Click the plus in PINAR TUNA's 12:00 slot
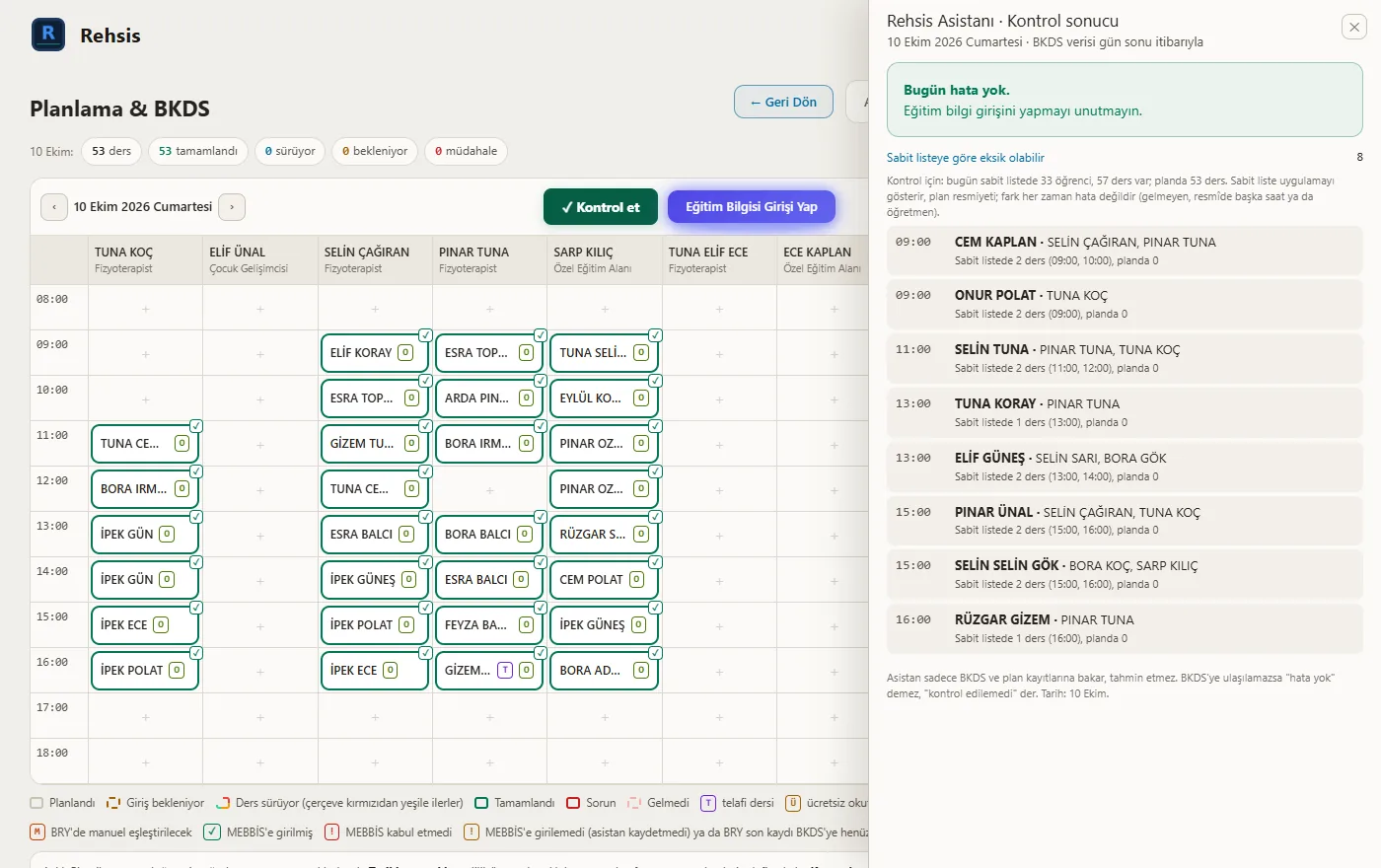The width and height of the screenshot is (1381, 868). 490,490
